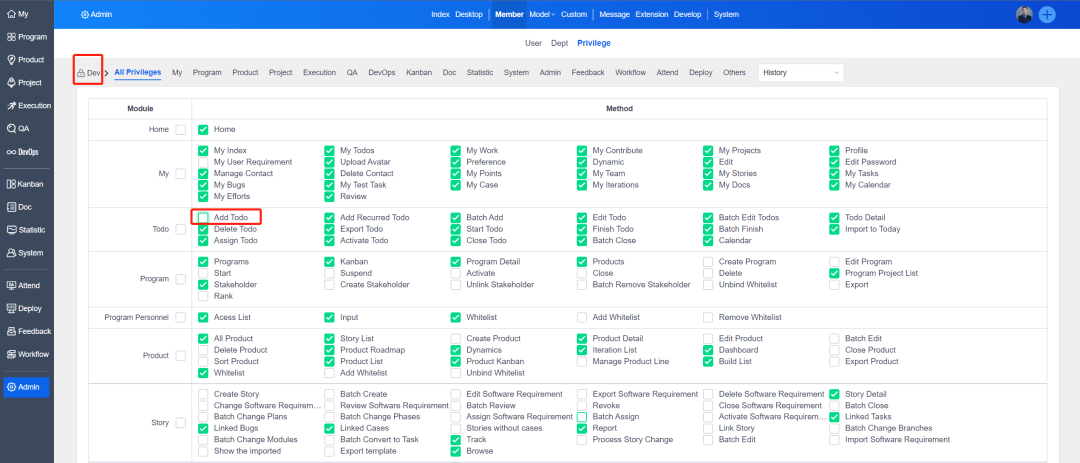Click the Feedback sidebar icon
Screen dimensions: 1080x463
11,331
